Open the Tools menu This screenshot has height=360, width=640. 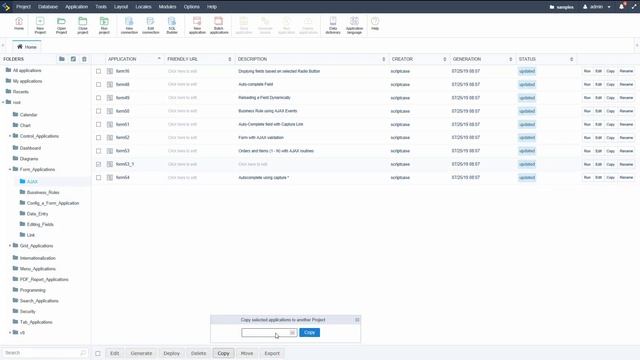click(101, 7)
